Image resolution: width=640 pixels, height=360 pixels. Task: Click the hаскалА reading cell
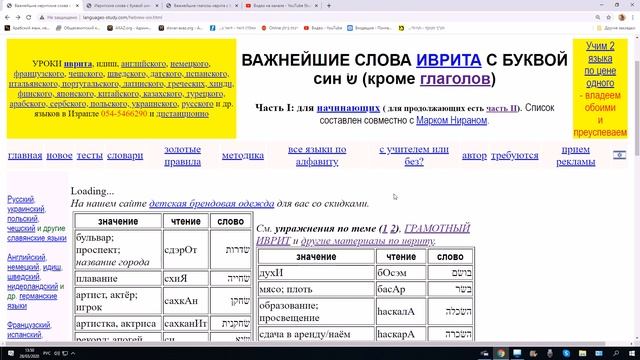[x=401, y=311]
